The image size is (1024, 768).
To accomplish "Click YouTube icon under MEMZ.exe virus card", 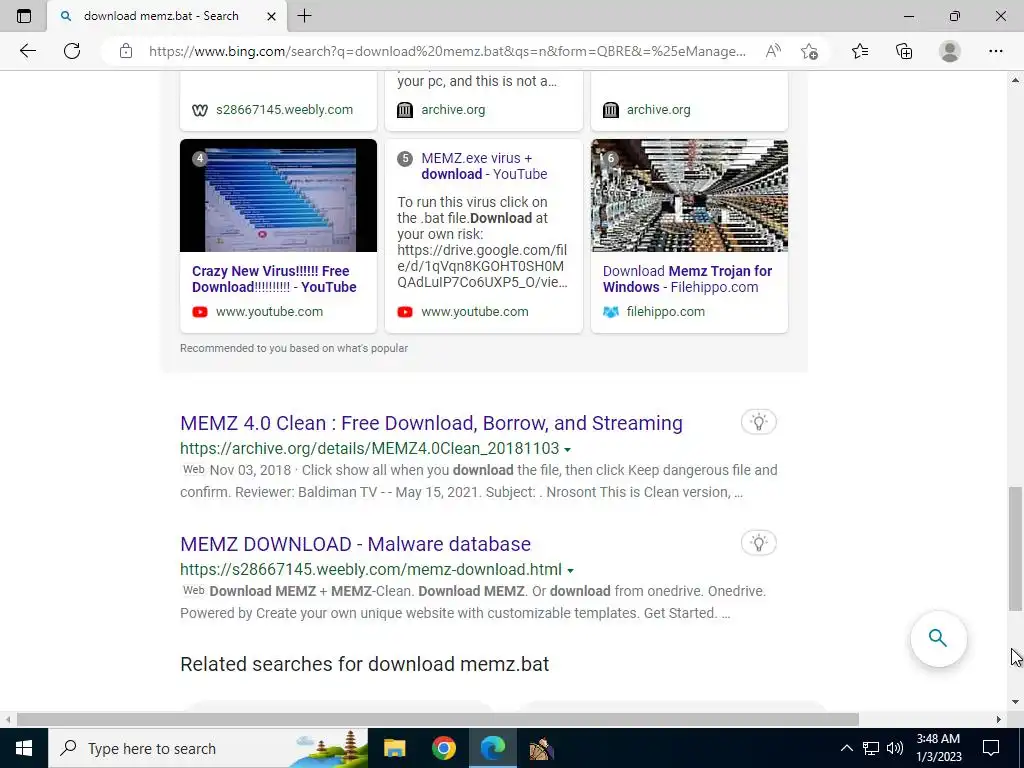I will click(405, 312).
